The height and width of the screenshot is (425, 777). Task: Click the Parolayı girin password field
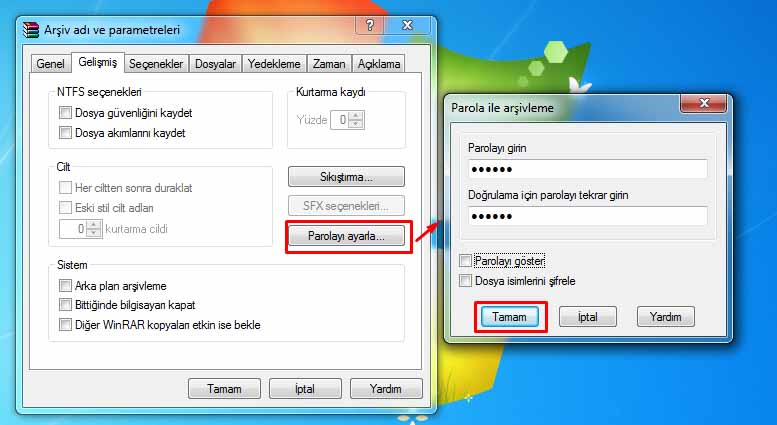click(588, 169)
